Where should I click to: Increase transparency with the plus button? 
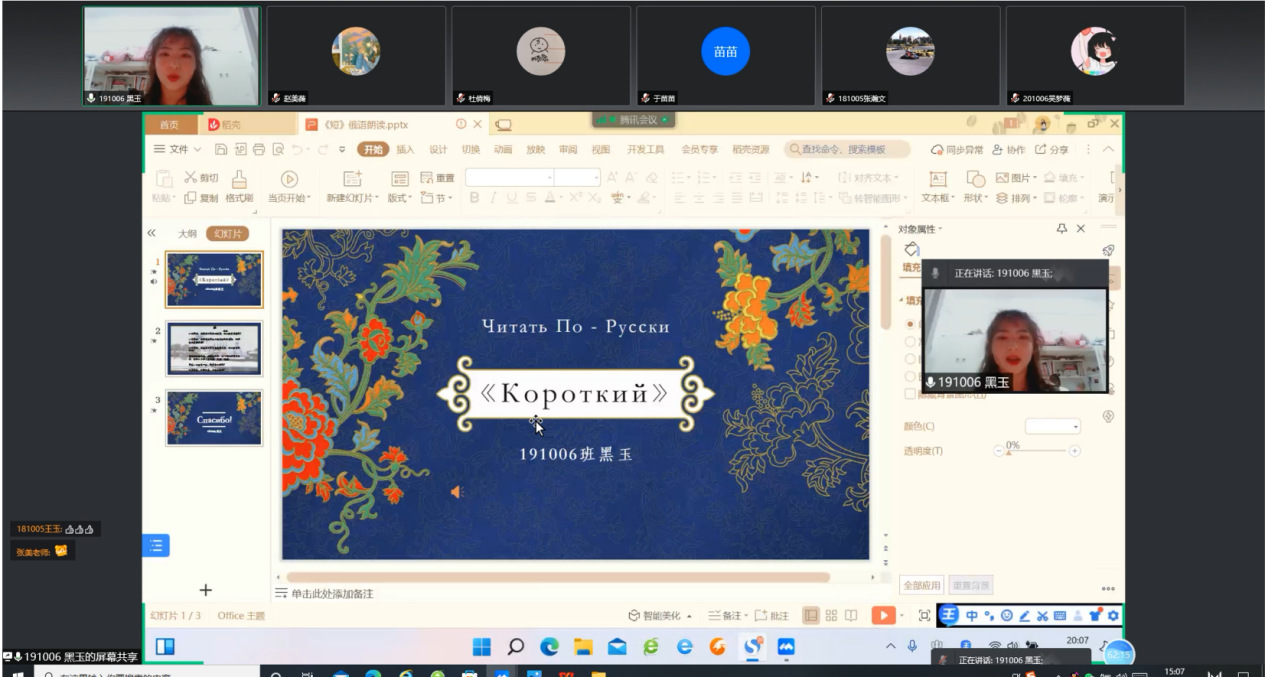tap(1075, 451)
